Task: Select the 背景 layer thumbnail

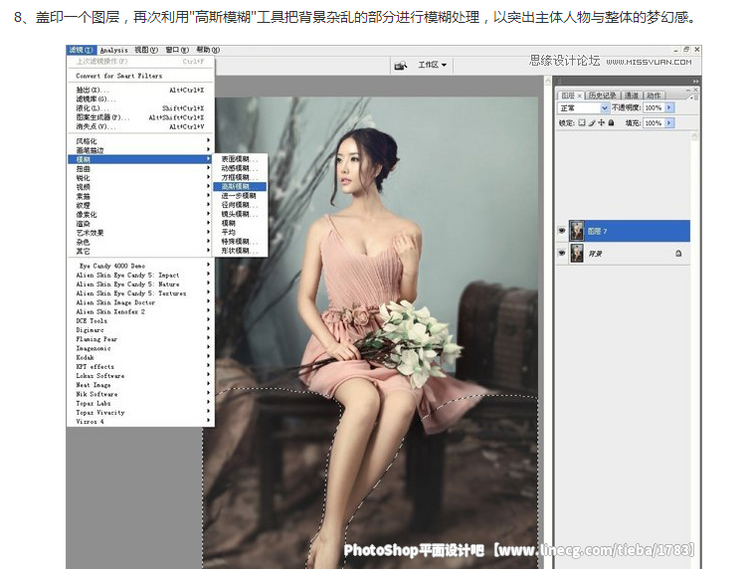Action: pos(577,253)
